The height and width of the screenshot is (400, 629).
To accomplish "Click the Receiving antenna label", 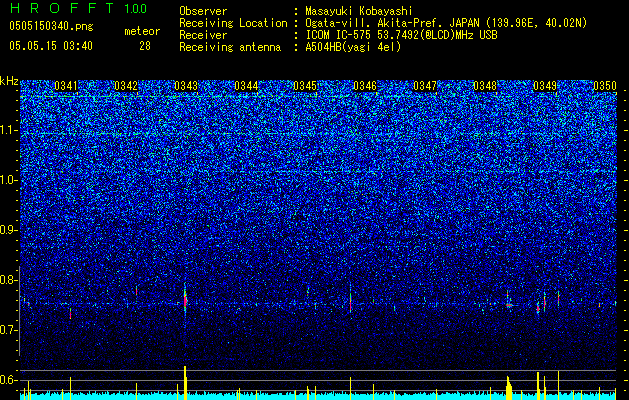I will (x=230, y=47).
